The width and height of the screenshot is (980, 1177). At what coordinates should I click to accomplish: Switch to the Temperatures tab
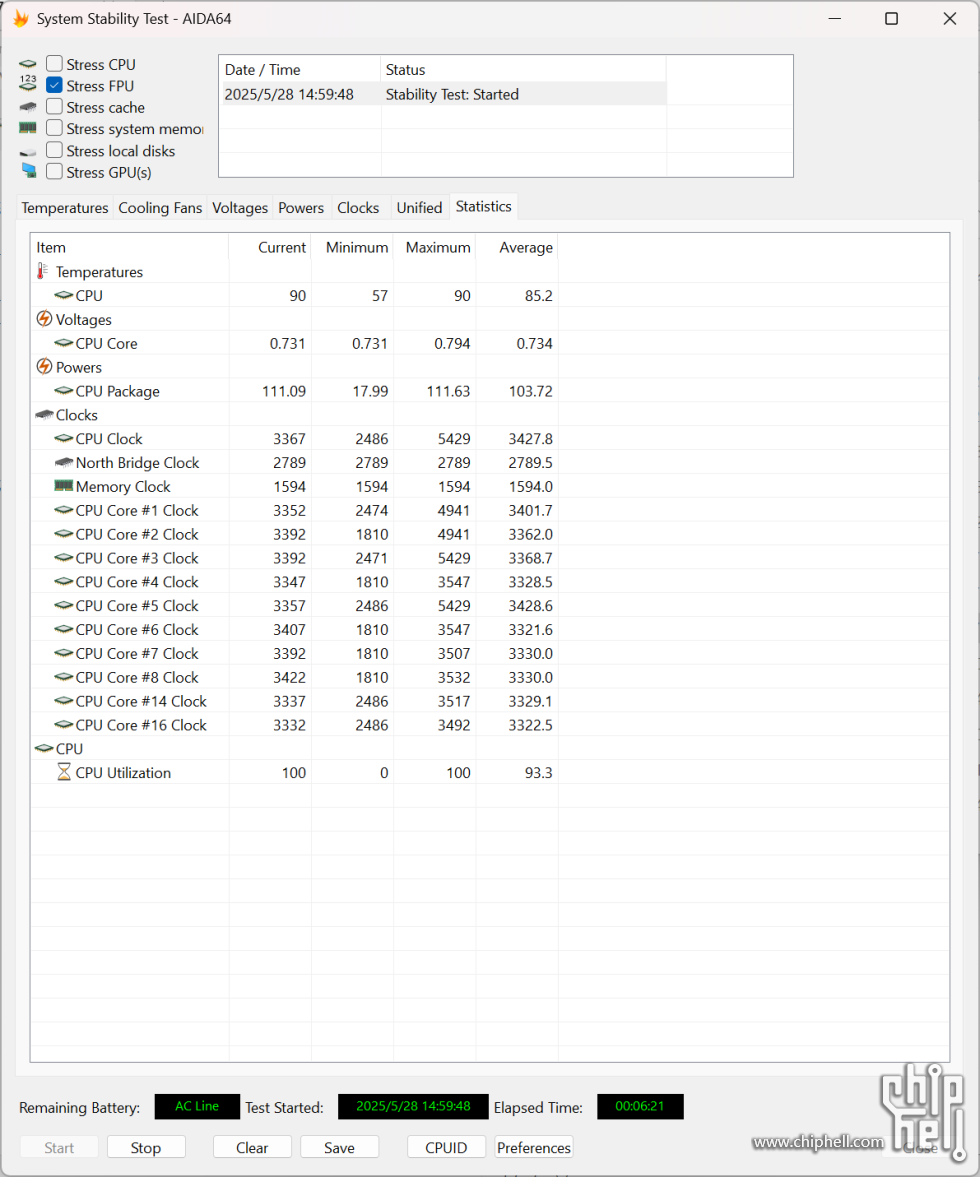[x=65, y=208]
